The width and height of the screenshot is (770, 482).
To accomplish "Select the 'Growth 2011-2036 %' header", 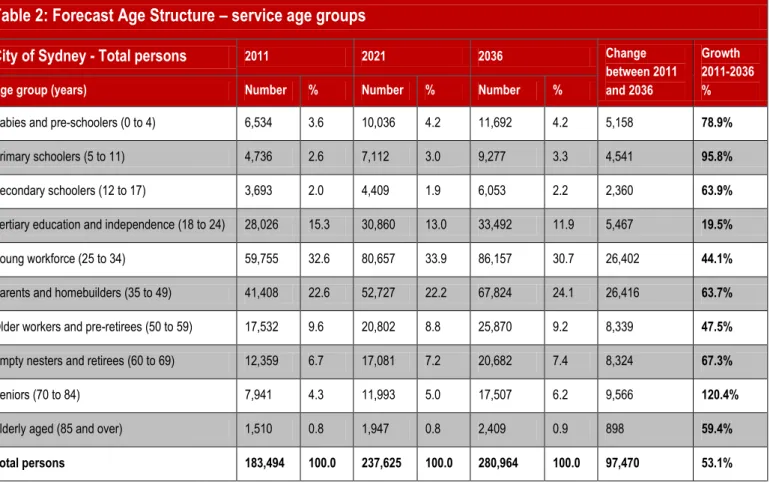I will coord(727,72).
